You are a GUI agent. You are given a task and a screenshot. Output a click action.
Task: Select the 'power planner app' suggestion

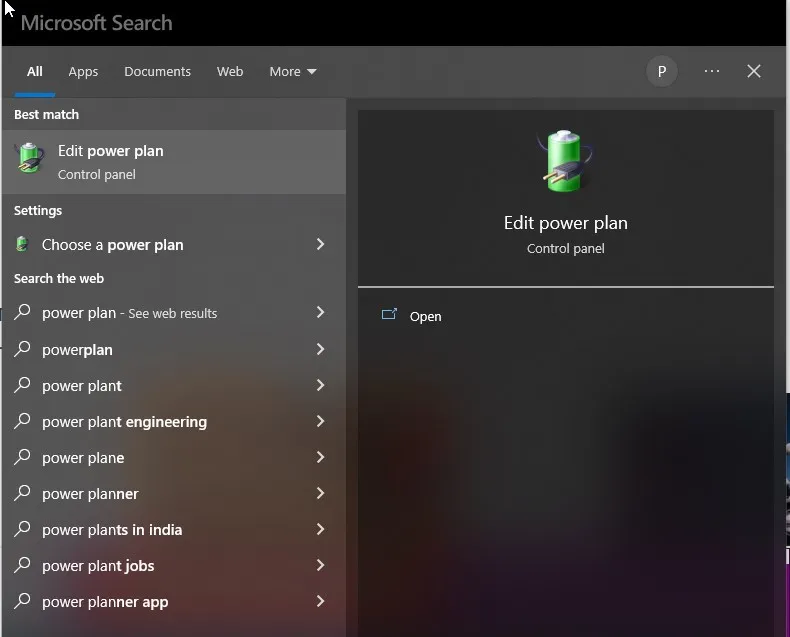tap(174, 602)
